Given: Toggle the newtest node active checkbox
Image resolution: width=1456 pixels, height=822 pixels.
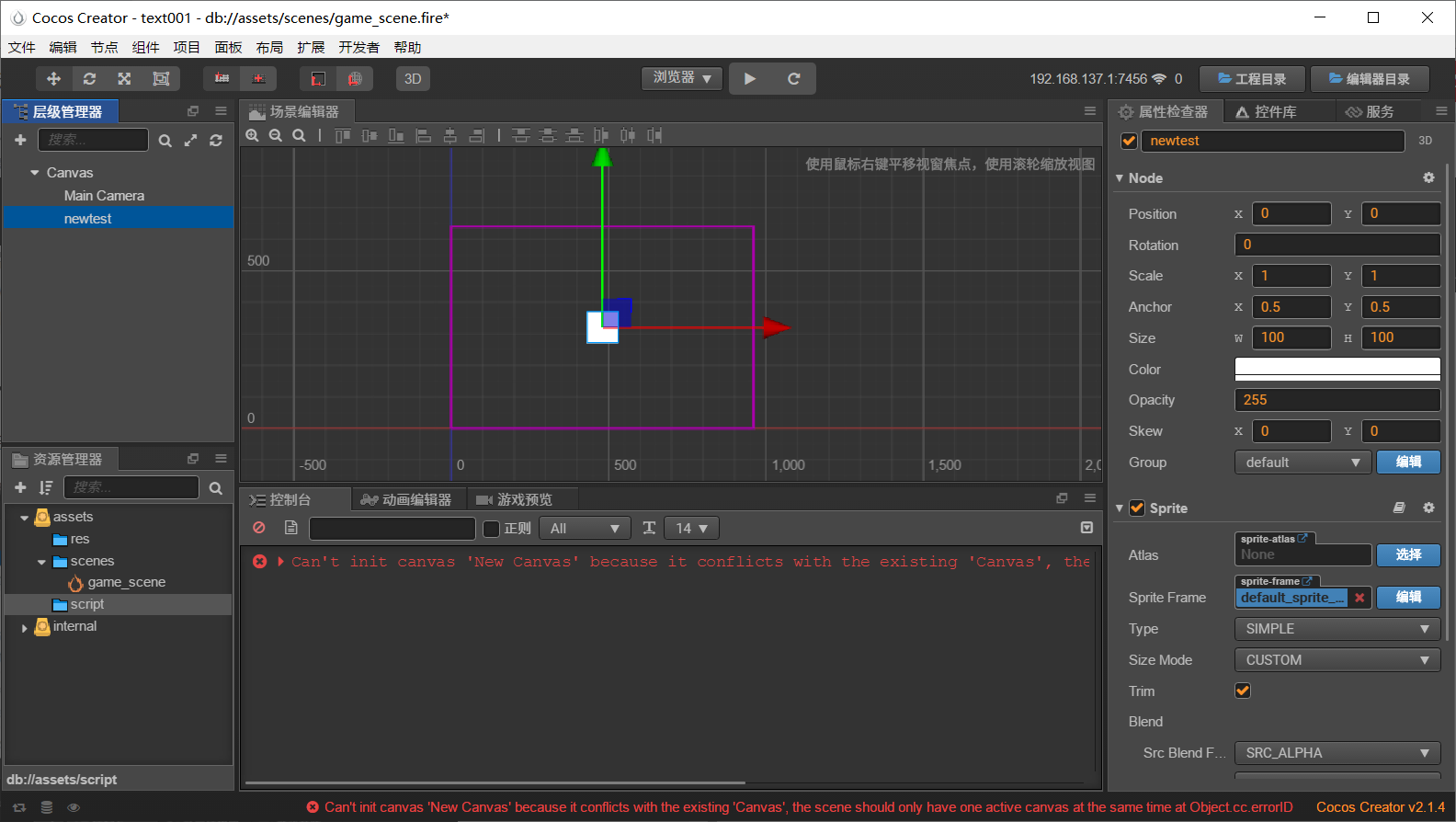Looking at the screenshot, I should 1129,141.
